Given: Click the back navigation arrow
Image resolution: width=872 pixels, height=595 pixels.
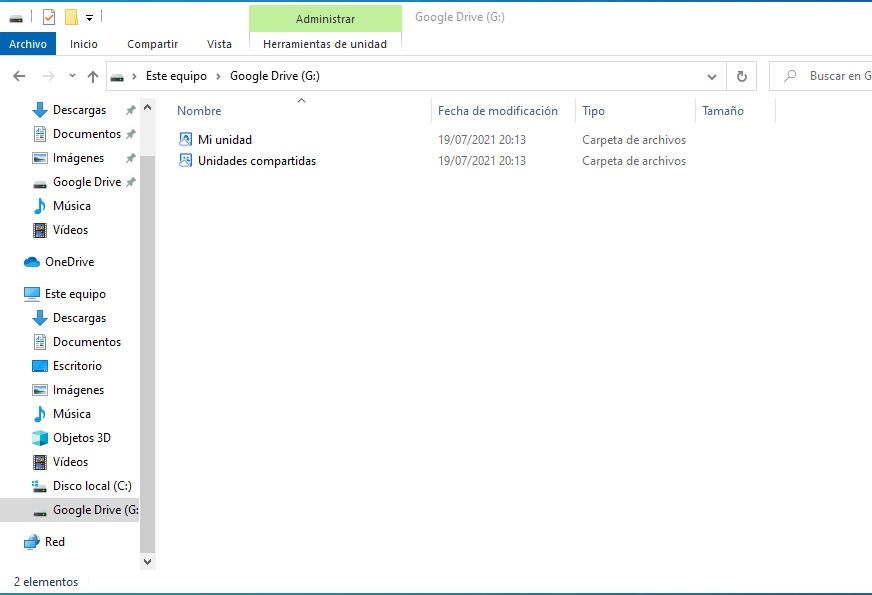Looking at the screenshot, I should [x=19, y=76].
